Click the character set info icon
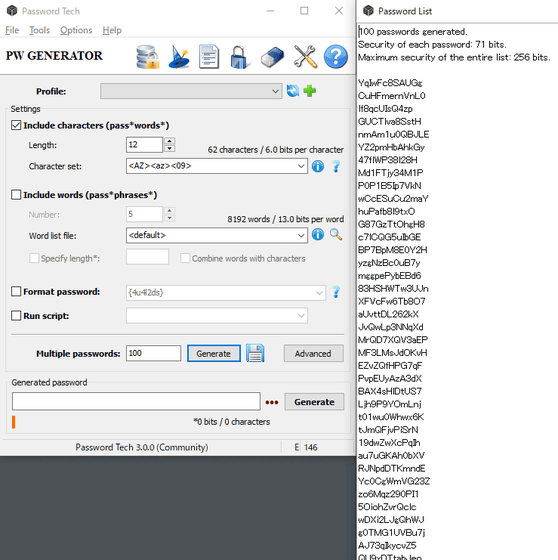Viewport: 558px width, 560px height. click(x=318, y=166)
